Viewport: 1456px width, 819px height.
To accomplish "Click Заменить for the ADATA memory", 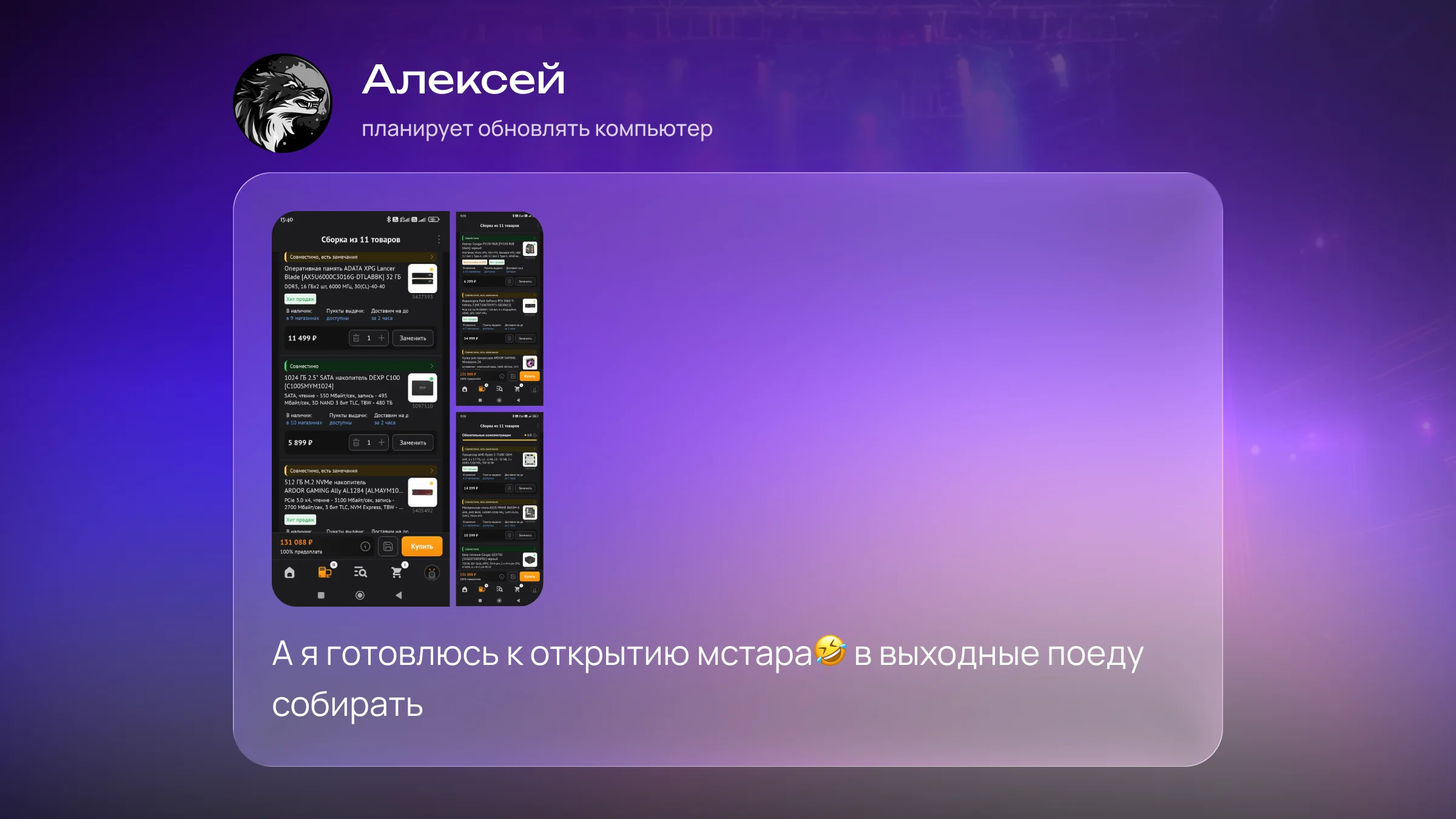I will coord(413,339).
